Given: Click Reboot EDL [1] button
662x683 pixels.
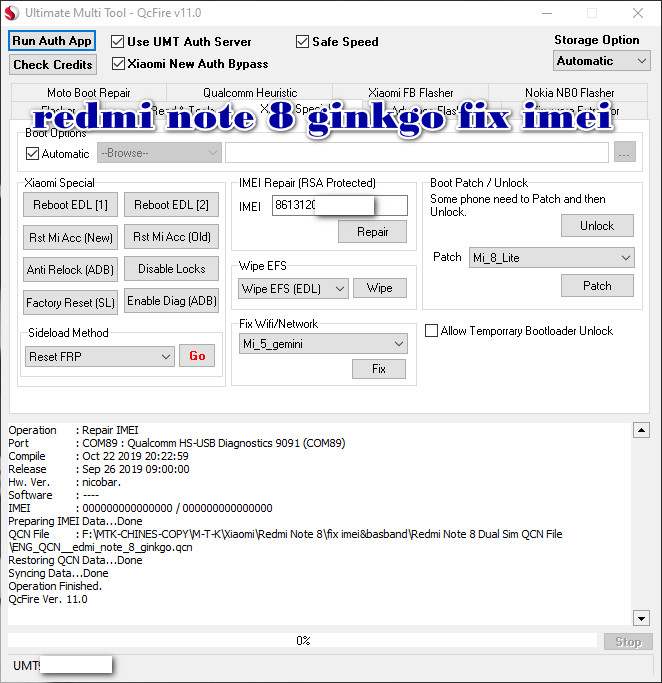Looking at the screenshot, I should click(x=71, y=205).
